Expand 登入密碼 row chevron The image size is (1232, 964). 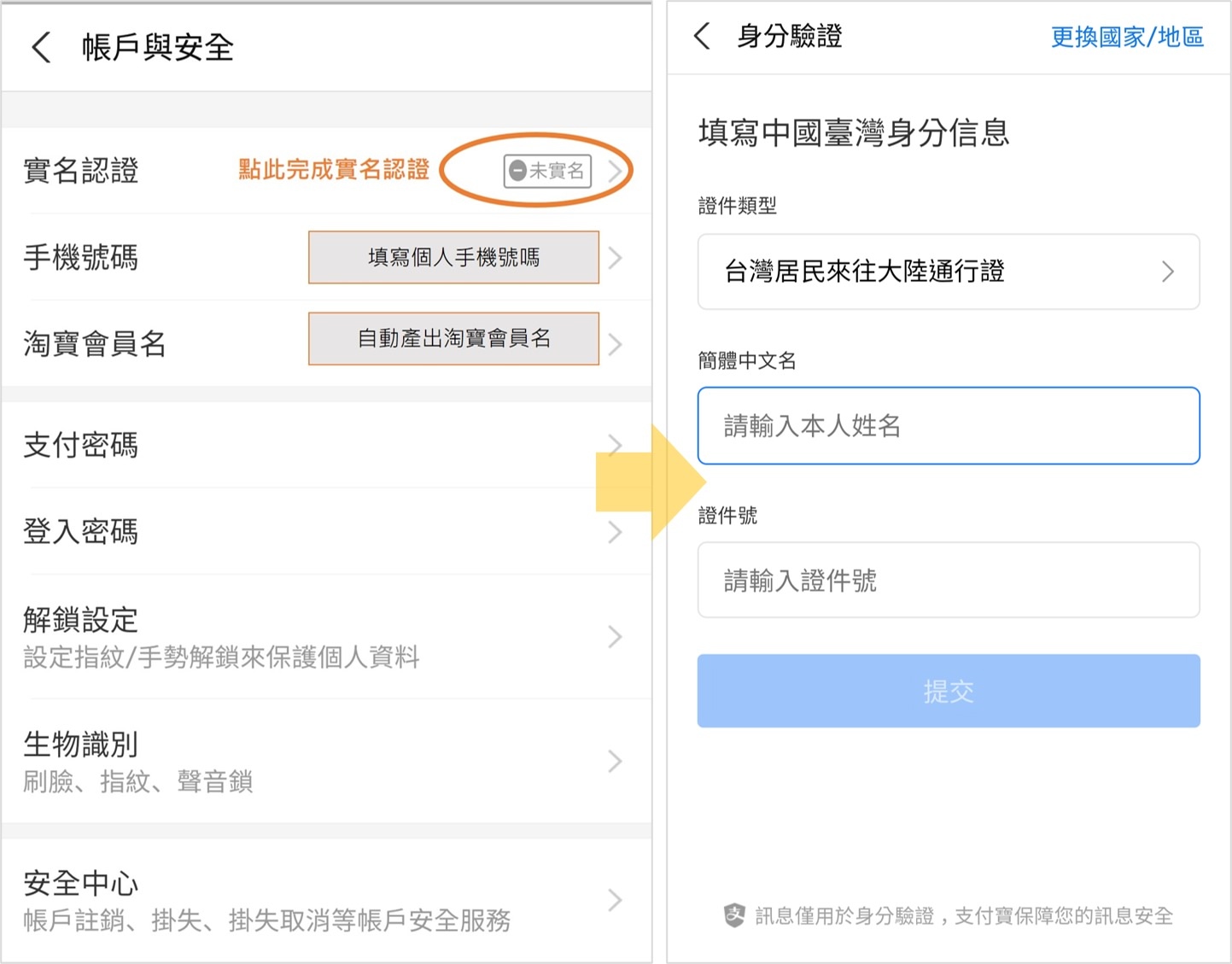[615, 532]
